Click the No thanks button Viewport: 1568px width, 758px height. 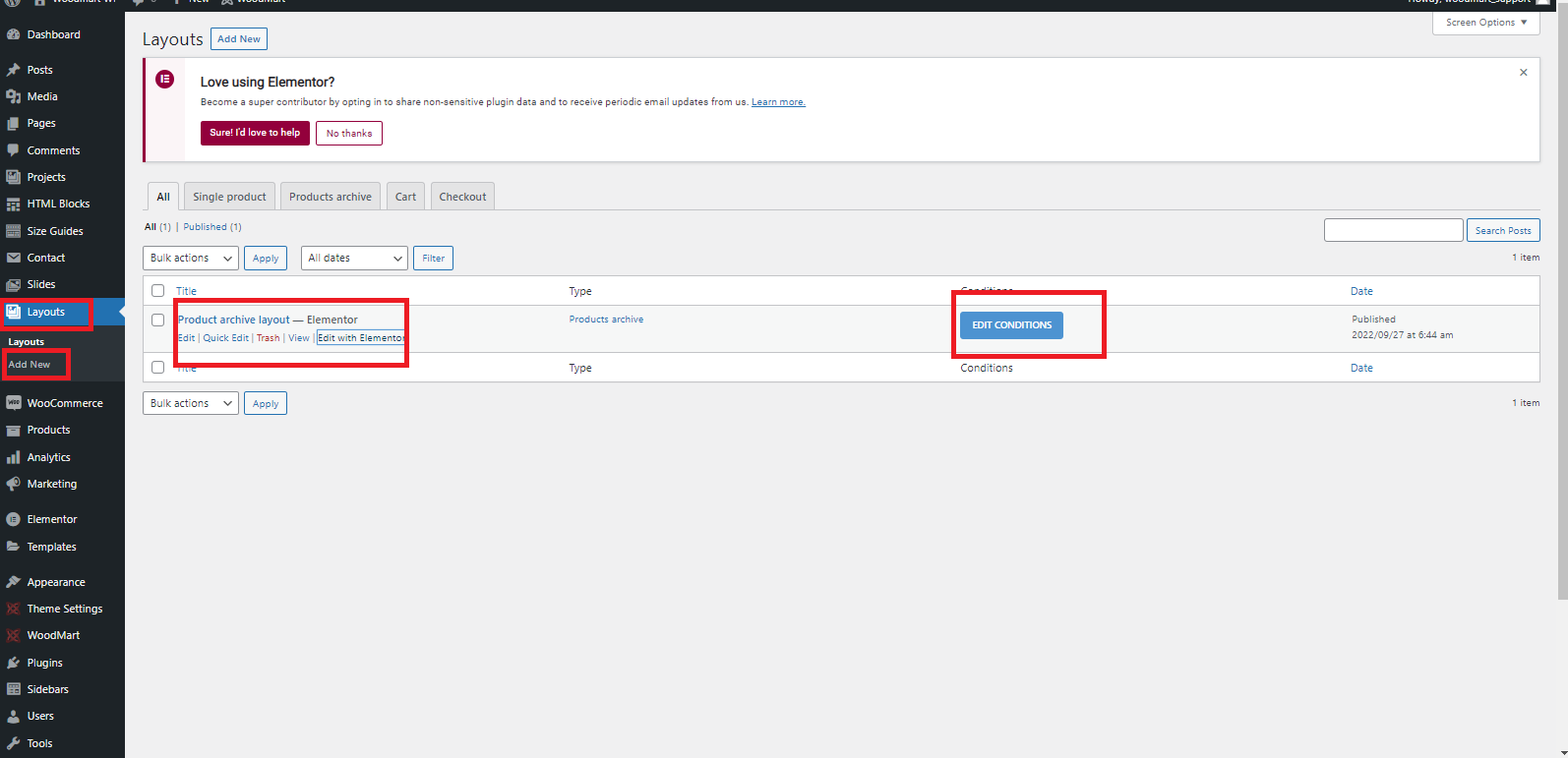[349, 133]
